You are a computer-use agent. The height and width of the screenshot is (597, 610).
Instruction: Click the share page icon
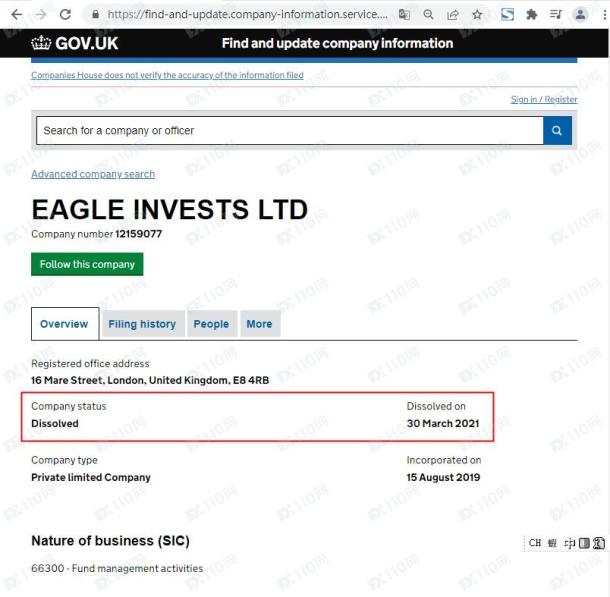click(x=453, y=15)
